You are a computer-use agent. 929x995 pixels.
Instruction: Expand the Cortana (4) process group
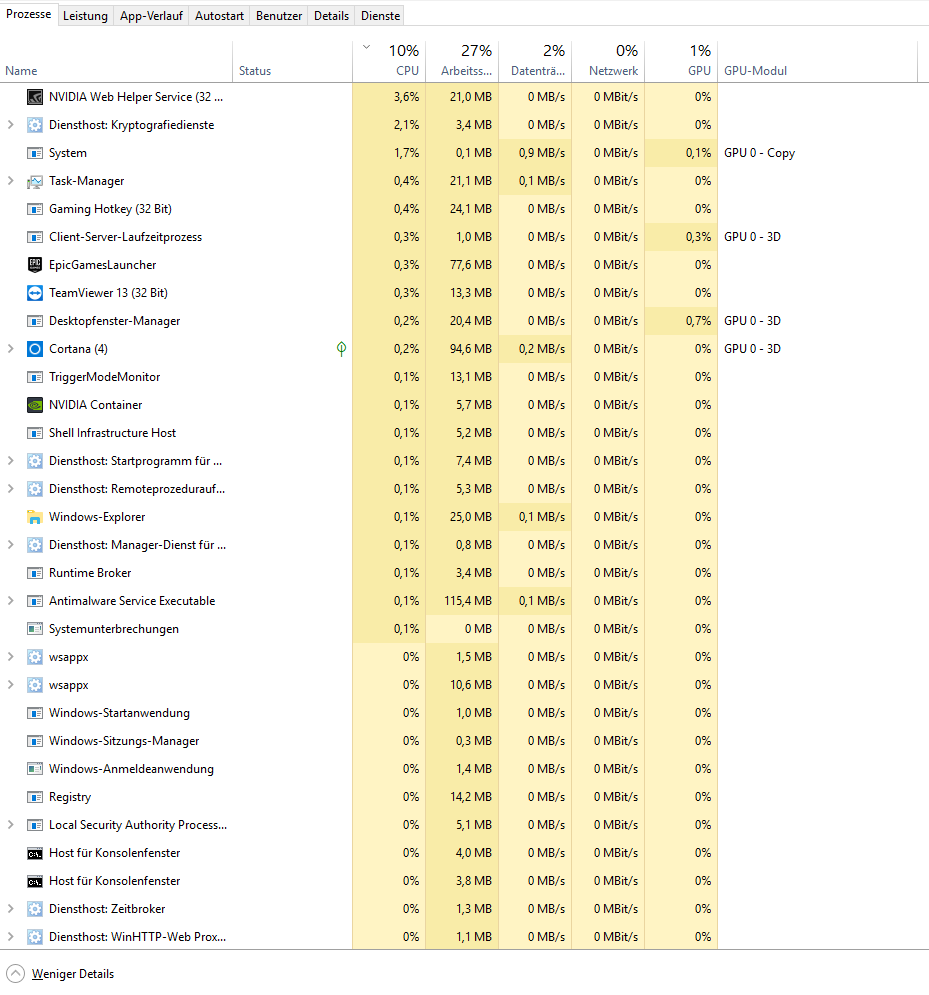[x=10, y=348]
